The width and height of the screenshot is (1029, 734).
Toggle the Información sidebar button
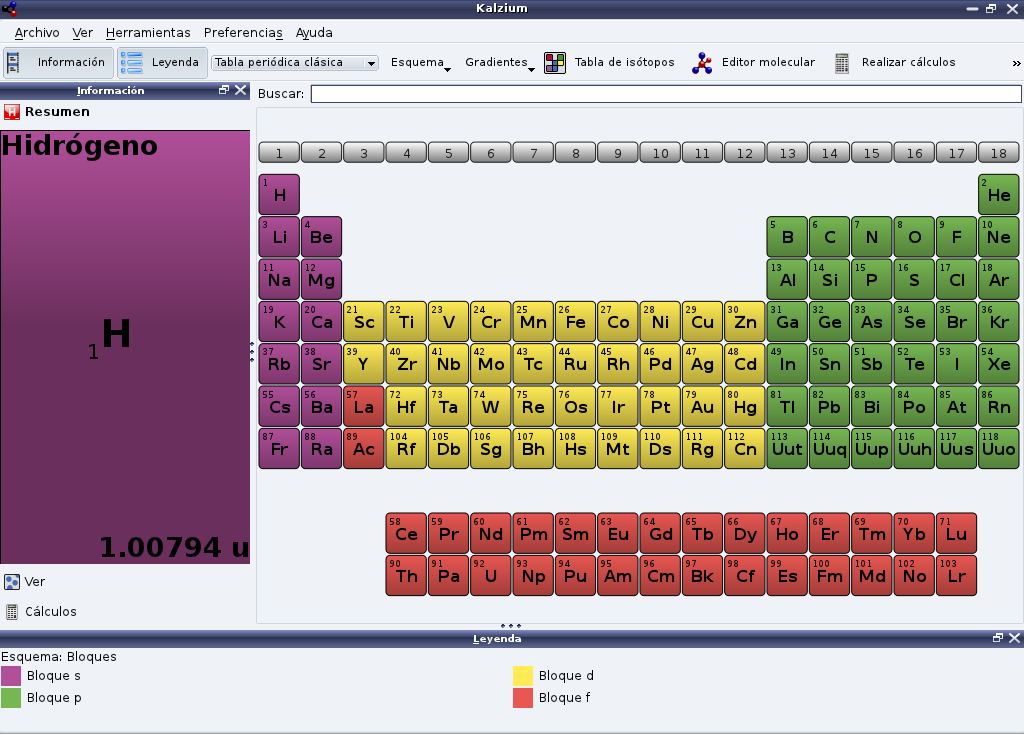coord(58,62)
